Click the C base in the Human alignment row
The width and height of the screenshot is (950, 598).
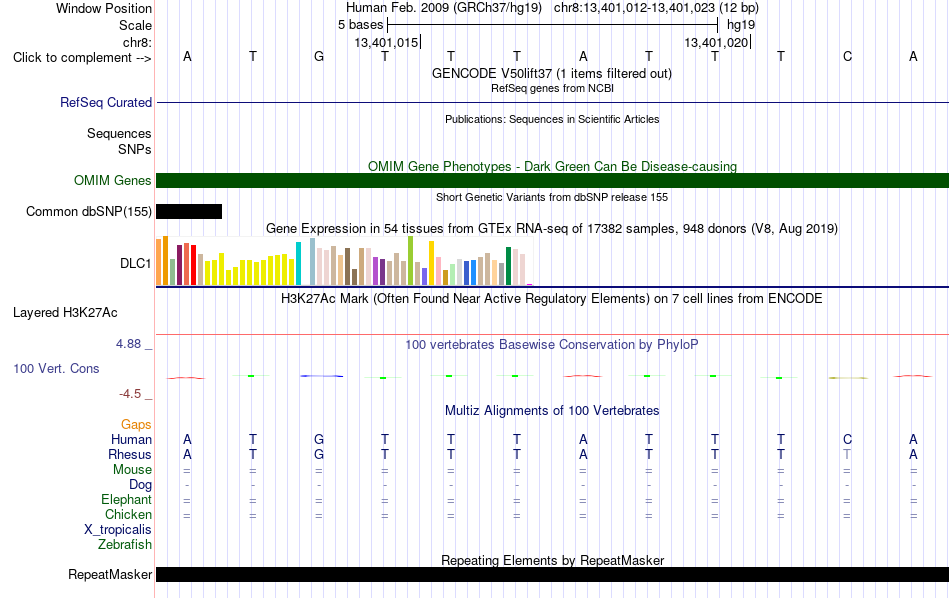(x=847, y=439)
